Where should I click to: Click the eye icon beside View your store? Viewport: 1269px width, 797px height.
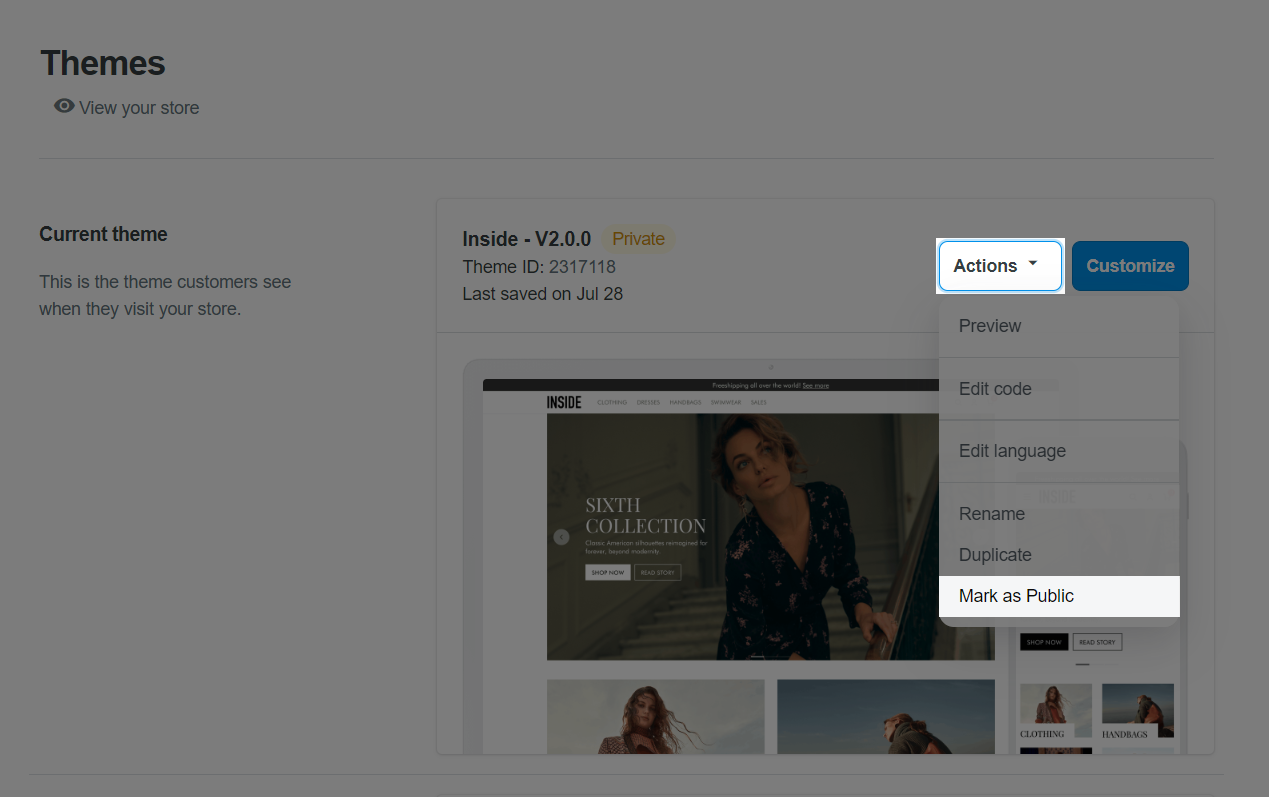(x=64, y=106)
